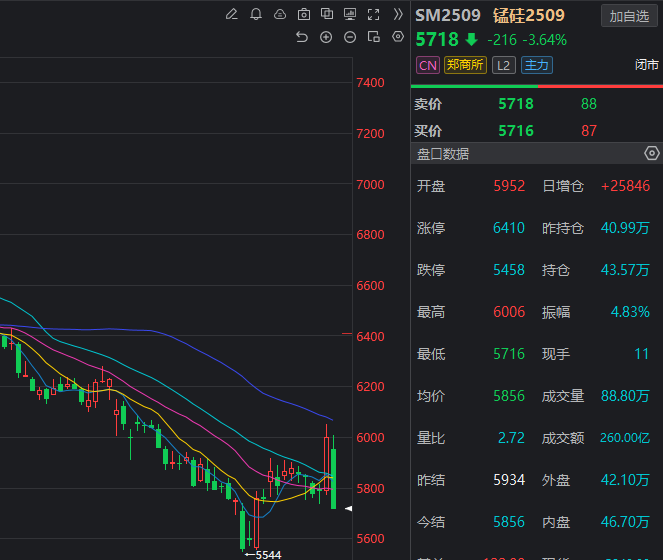Zoom in chart with plus icon
Screen dimensions: 663x560
tap(326, 37)
